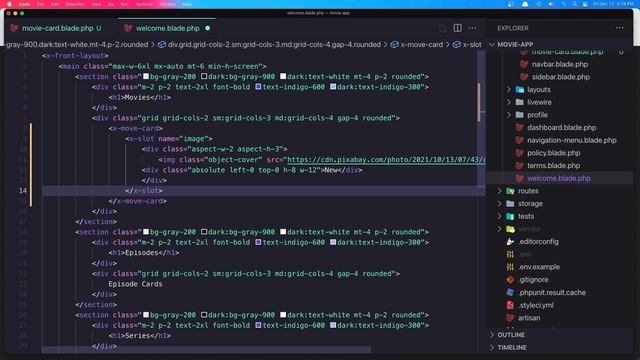Viewport: 640px width, 360px height.
Task: Open macOS Spotlight search icon
Action: (574, 4)
